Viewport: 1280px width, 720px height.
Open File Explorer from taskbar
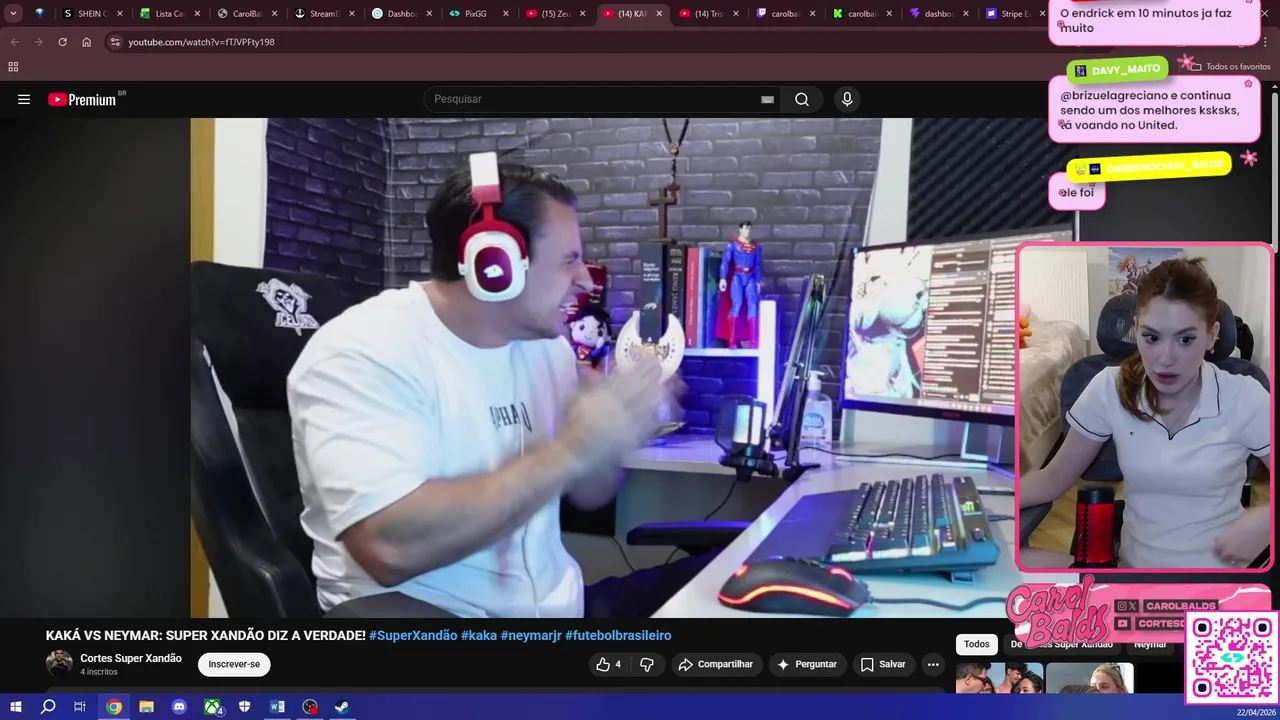pyautogui.click(x=146, y=707)
